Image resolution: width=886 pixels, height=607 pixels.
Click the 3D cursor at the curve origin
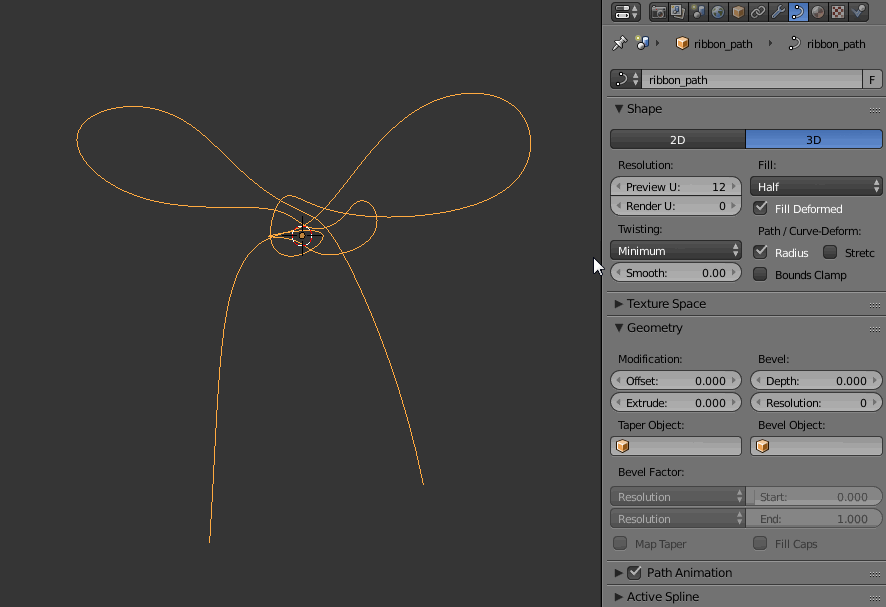click(302, 236)
